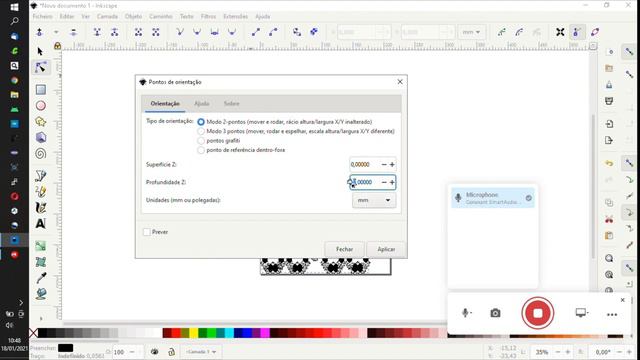Click the delete selected nodes icon
The image size is (640, 360).
(x=73, y=32)
